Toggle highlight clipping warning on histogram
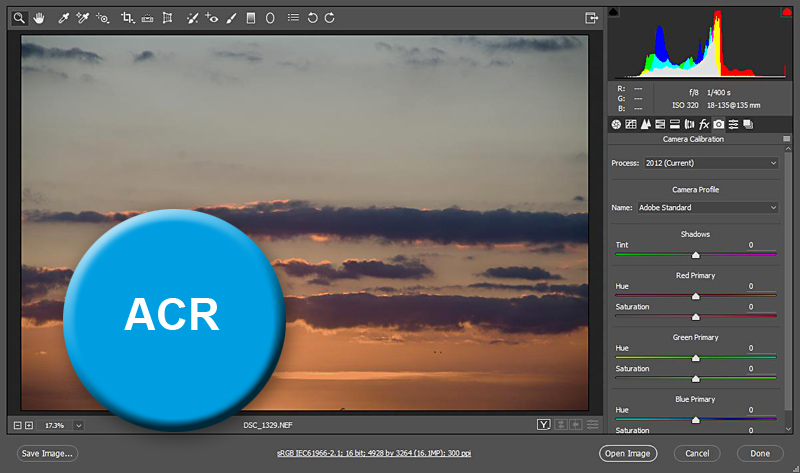The height and width of the screenshot is (473, 800). coord(786,12)
